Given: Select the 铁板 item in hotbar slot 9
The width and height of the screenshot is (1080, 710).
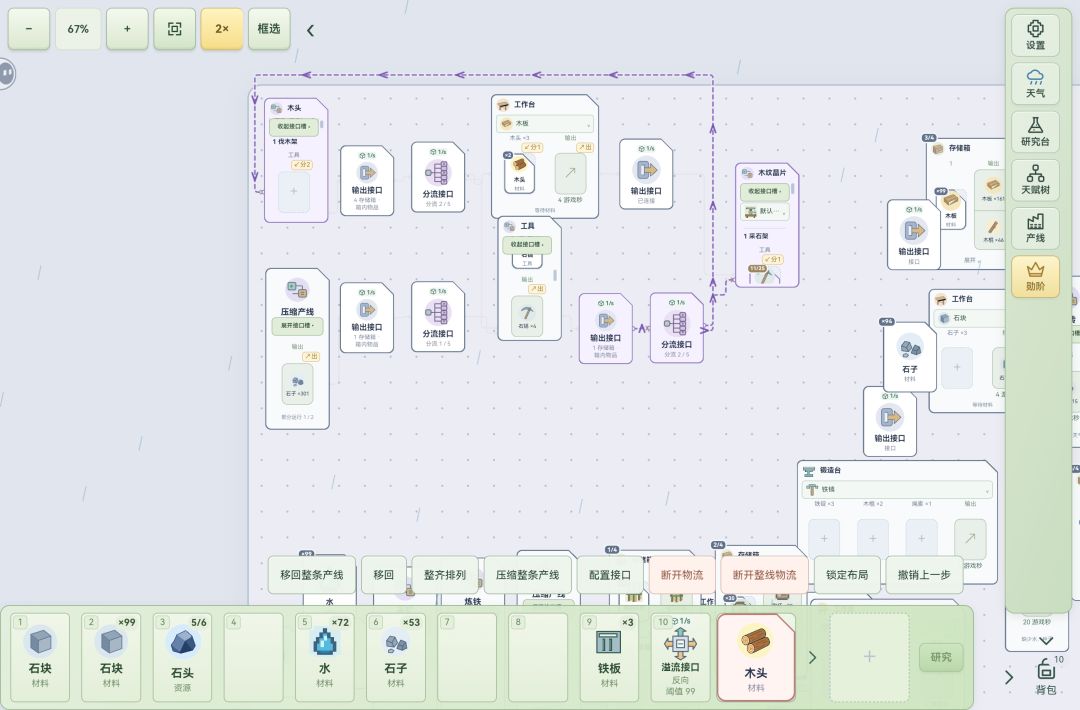Looking at the screenshot, I should [x=609, y=657].
